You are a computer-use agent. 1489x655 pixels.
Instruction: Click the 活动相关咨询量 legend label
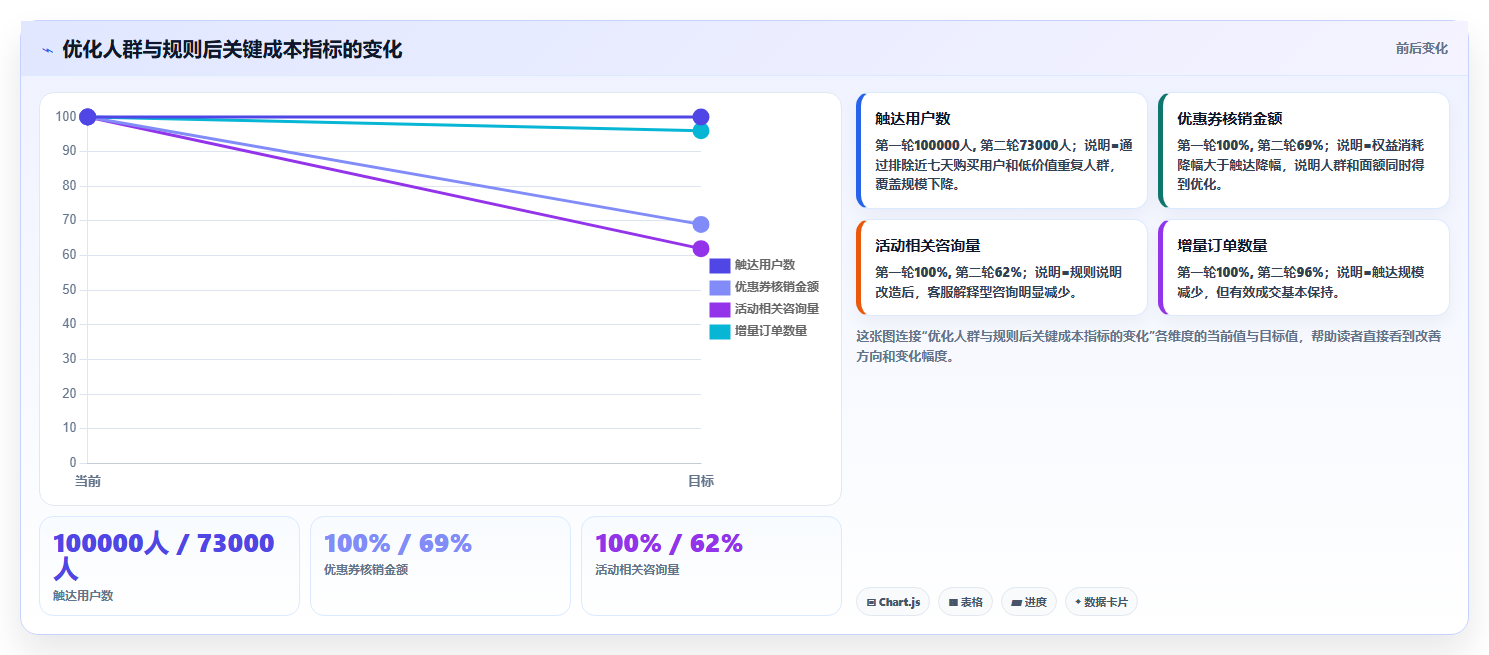[x=777, y=309]
